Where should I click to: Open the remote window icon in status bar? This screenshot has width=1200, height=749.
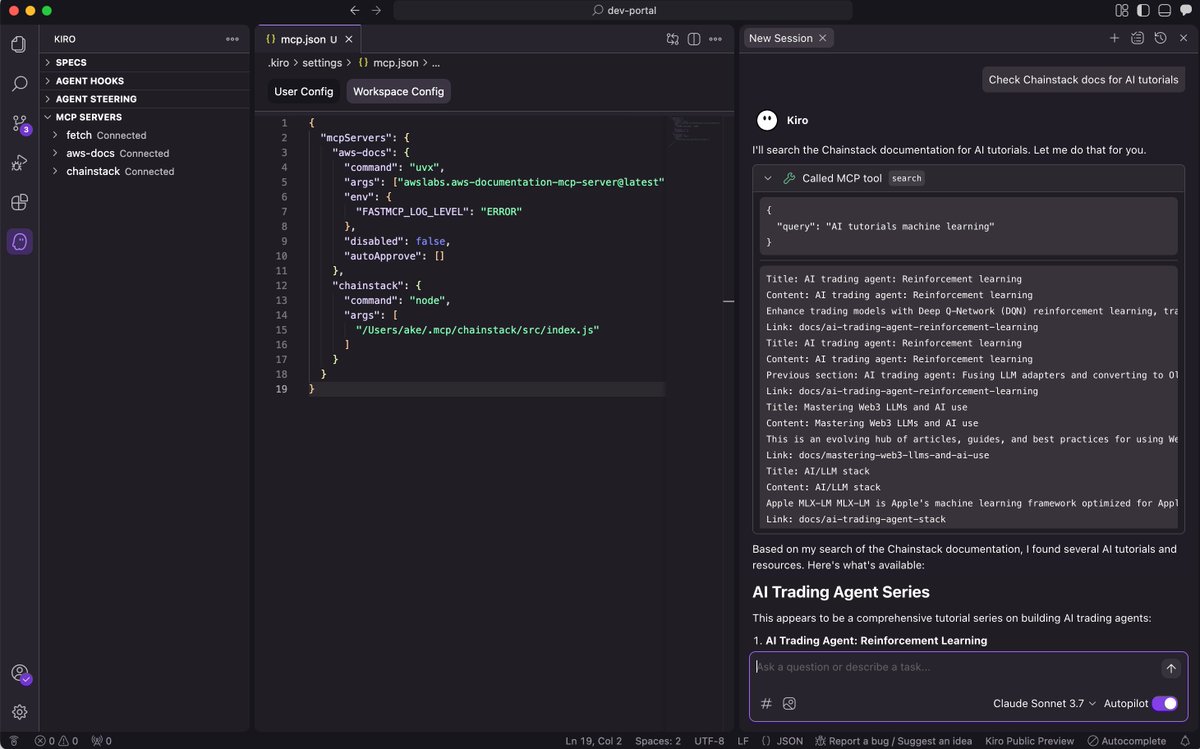tap(13, 741)
